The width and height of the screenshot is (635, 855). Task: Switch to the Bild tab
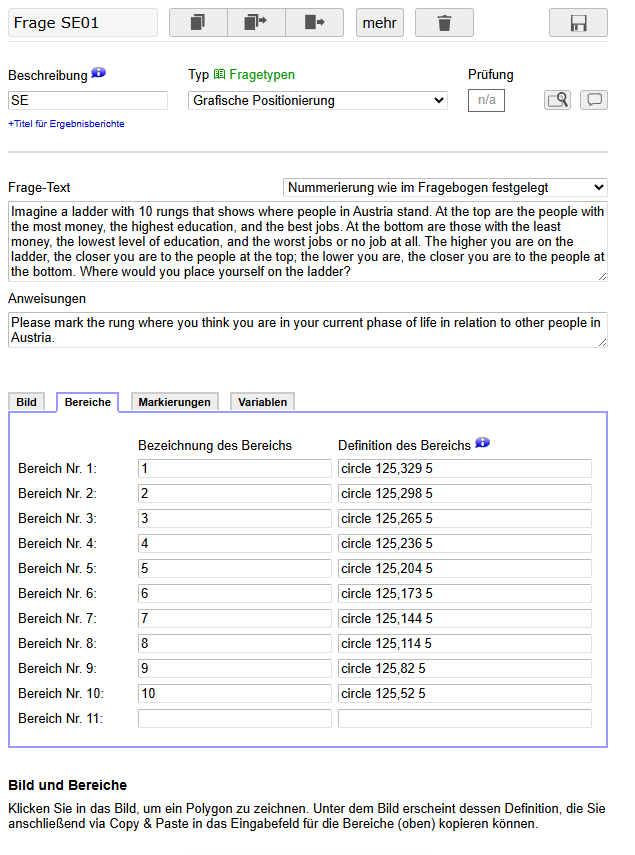click(27, 402)
